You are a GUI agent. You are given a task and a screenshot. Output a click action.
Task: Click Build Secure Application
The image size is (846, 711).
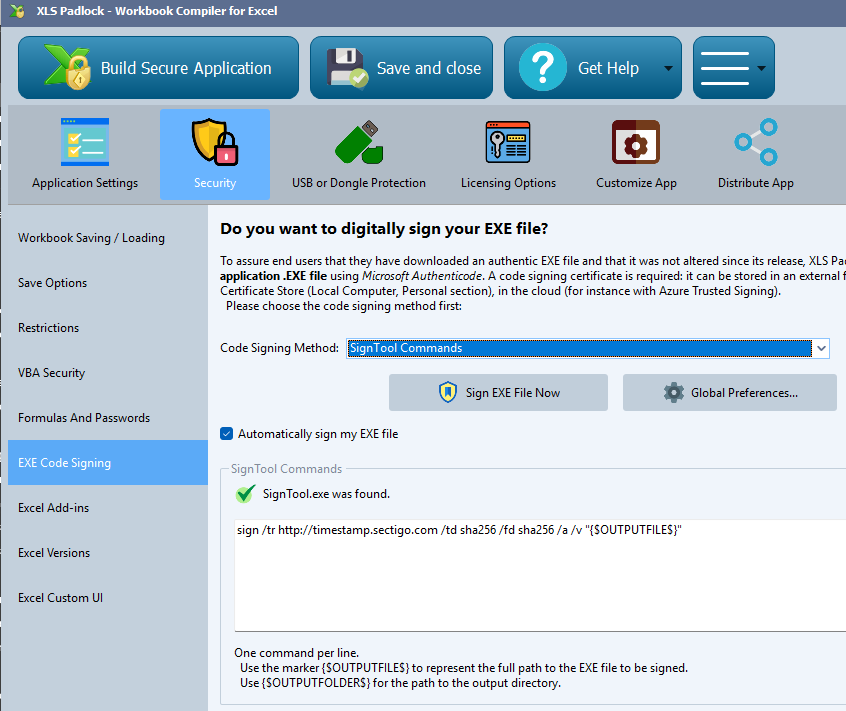157,67
